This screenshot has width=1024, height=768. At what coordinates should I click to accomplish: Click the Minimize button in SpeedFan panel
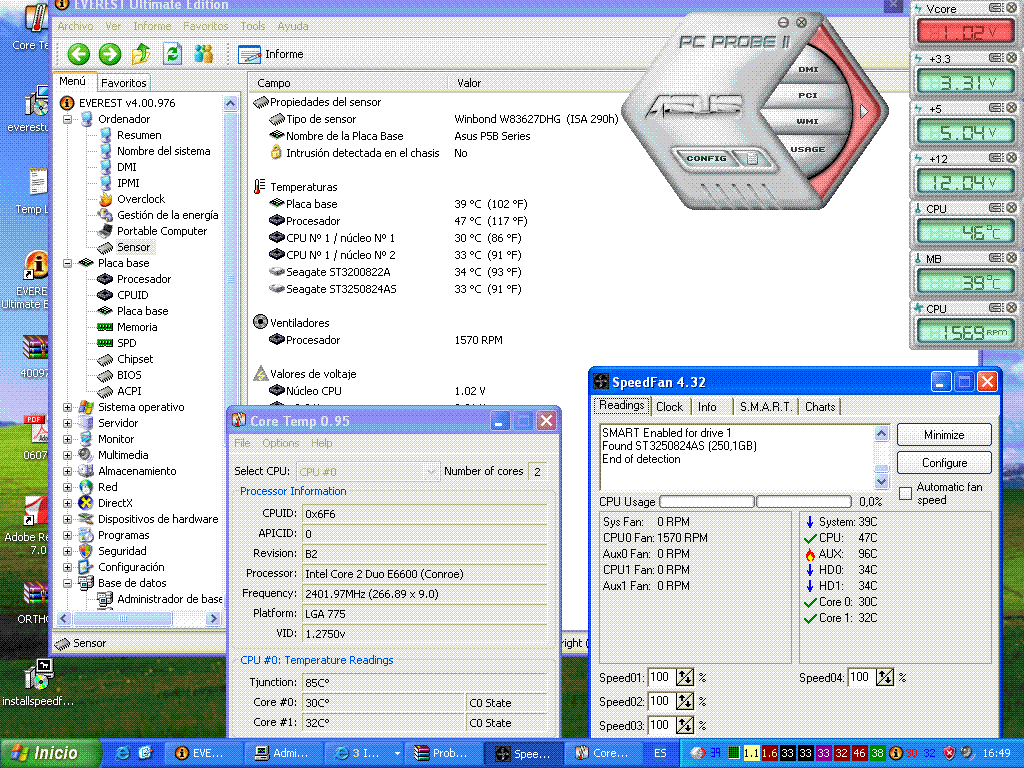click(x=944, y=434)
